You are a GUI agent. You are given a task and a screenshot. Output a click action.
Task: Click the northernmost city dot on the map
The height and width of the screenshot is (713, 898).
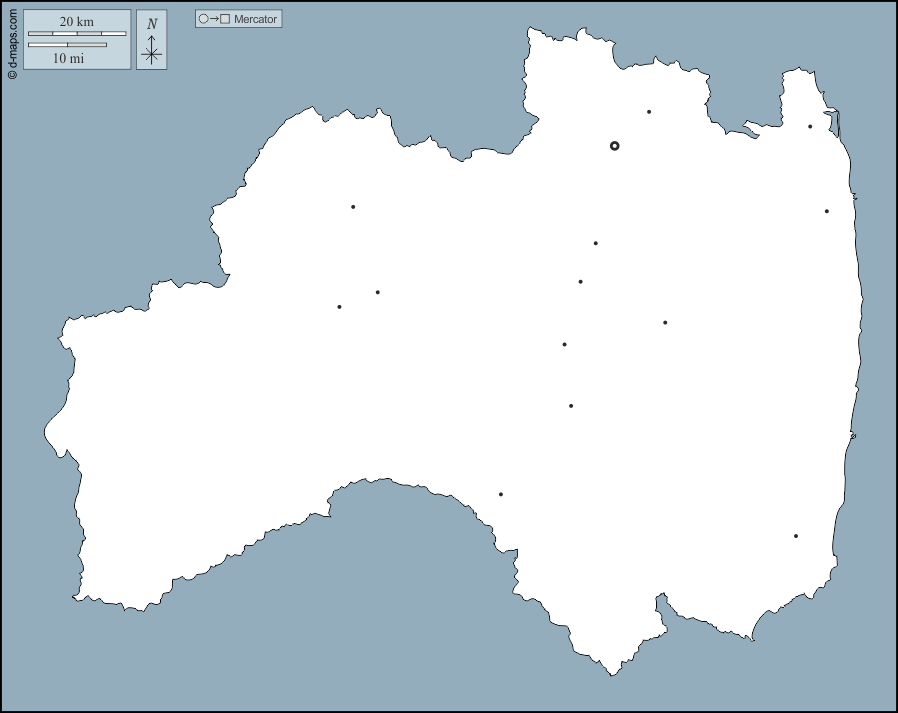(x=649, y=112)
